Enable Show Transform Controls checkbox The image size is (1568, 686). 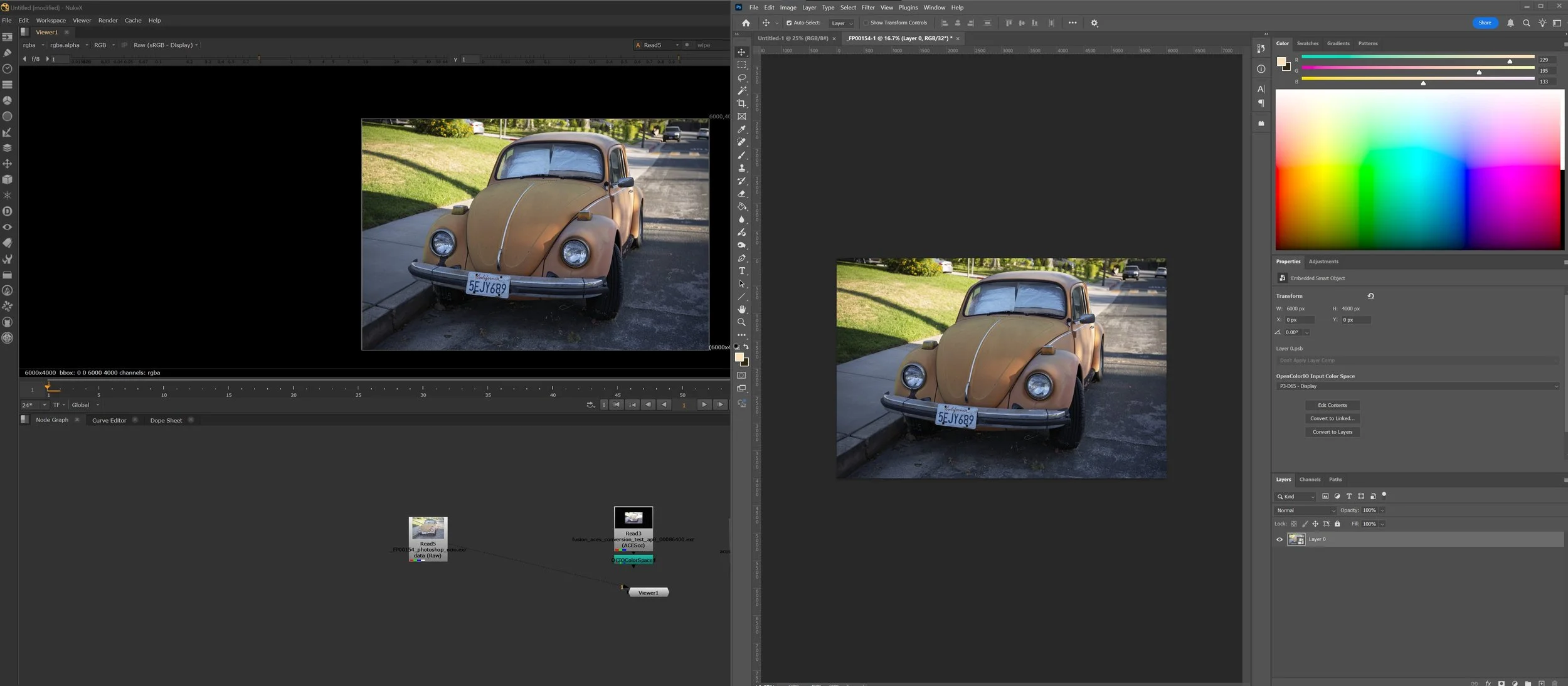[866, 23]
